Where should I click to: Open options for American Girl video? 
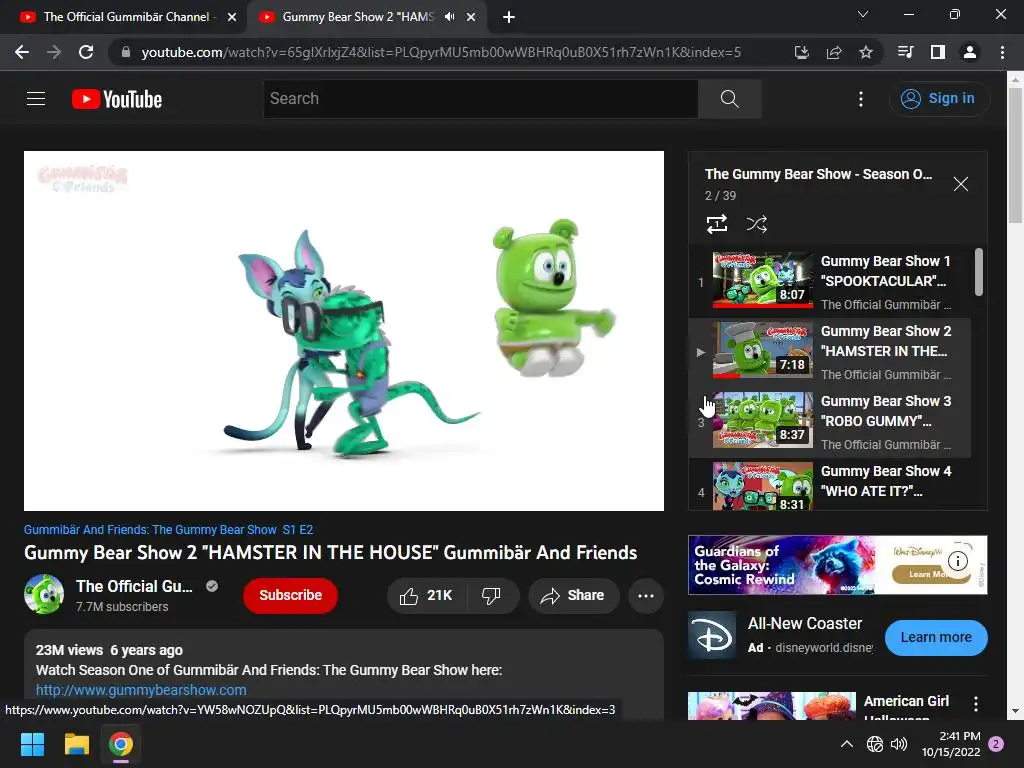(x=976, y=703)
